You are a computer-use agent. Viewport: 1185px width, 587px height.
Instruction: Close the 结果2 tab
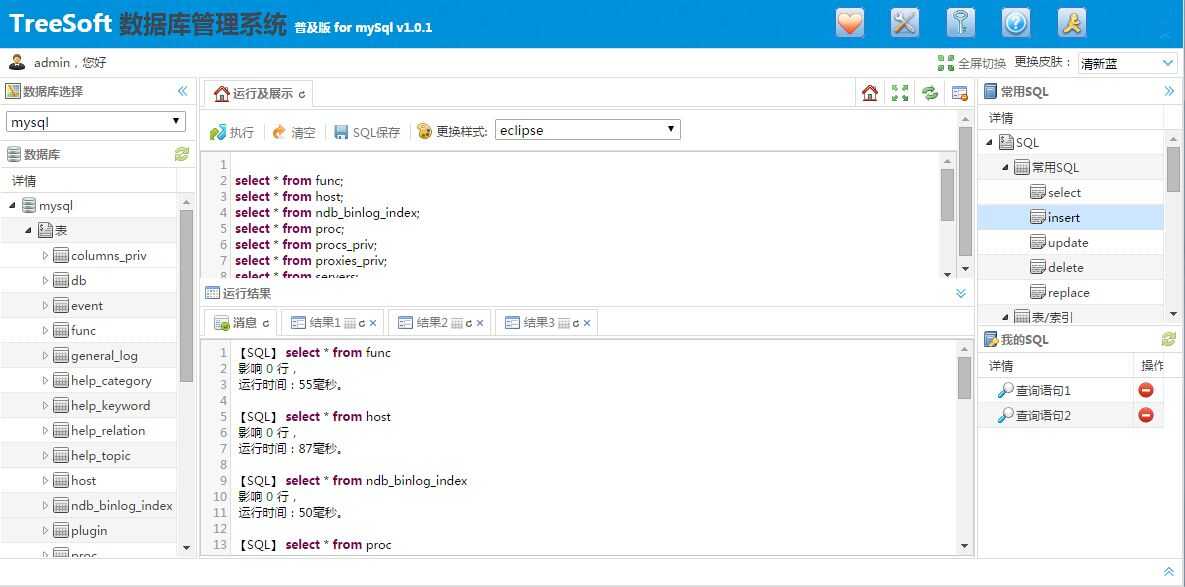click(480, 323)
